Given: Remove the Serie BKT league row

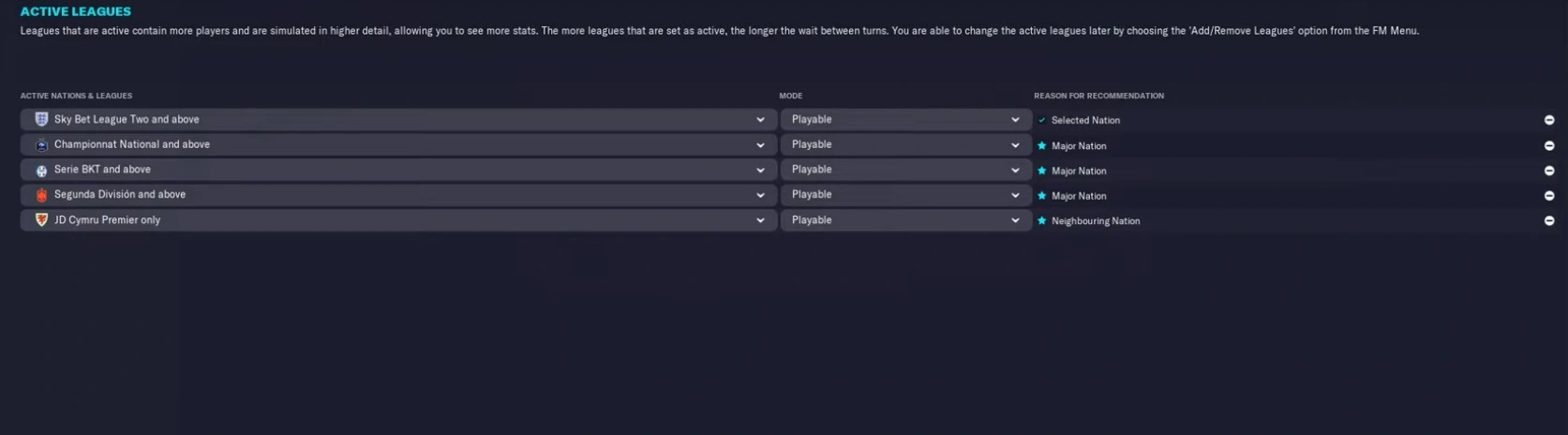Looking at the screenshot, I should [x=1549, y=171].
